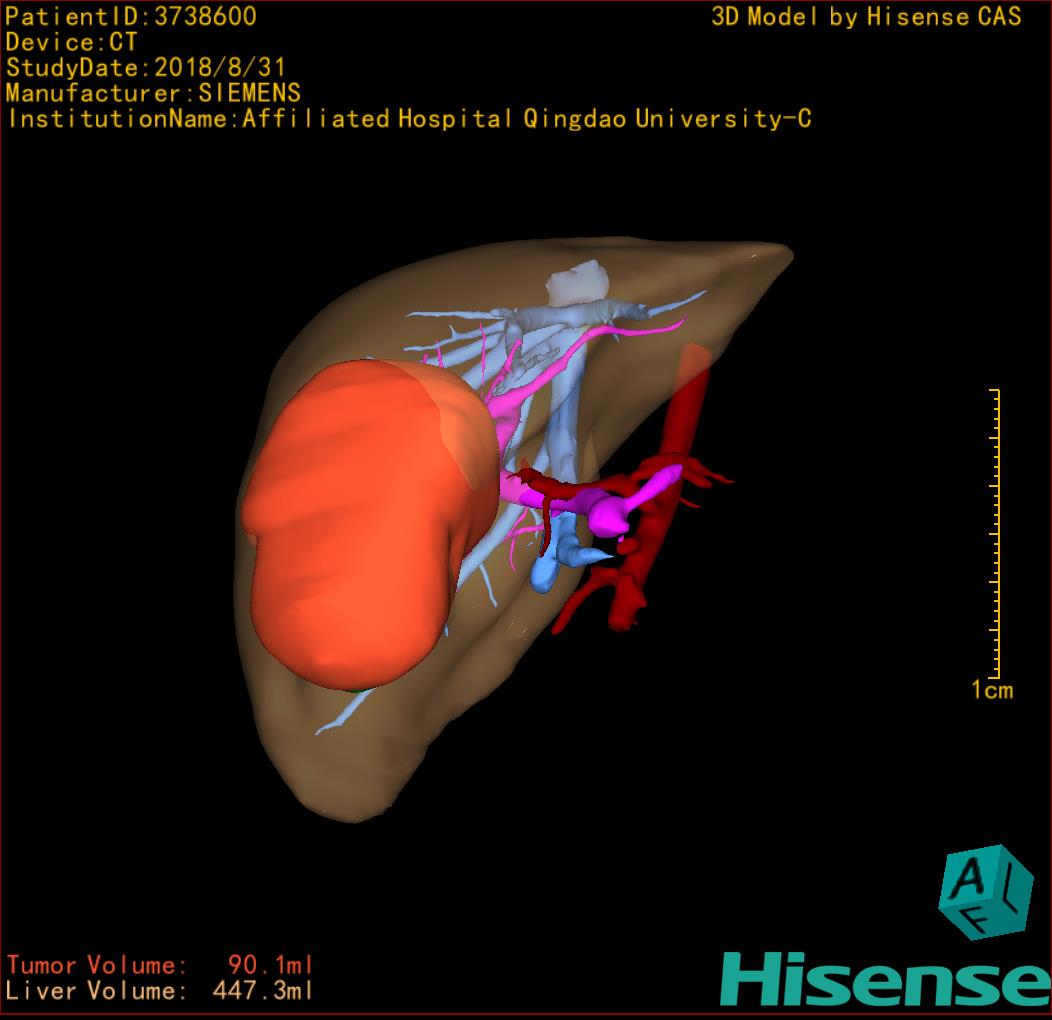Image resolution: width=1052 pixels, height=1020 pixels.
Task: Click the Manufacturer:SIEMENS label
Action: [153, 93]
